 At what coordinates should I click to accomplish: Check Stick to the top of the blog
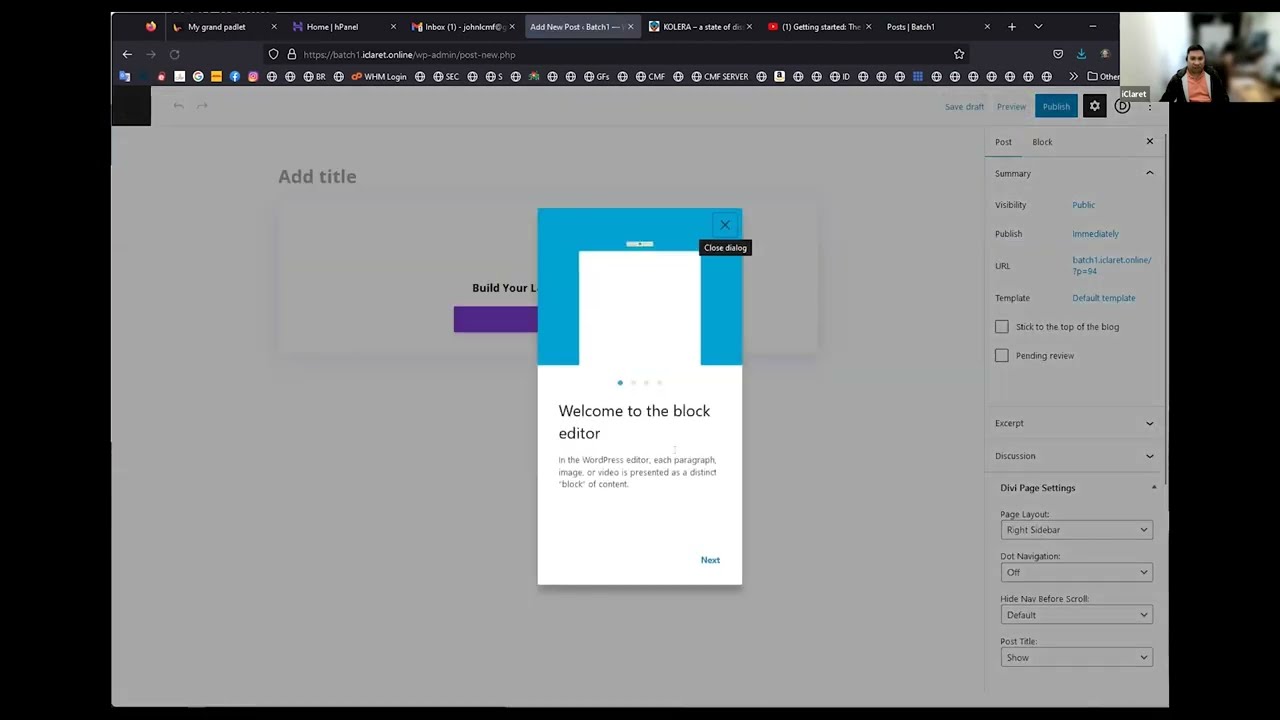click(x=1002, y=327)
